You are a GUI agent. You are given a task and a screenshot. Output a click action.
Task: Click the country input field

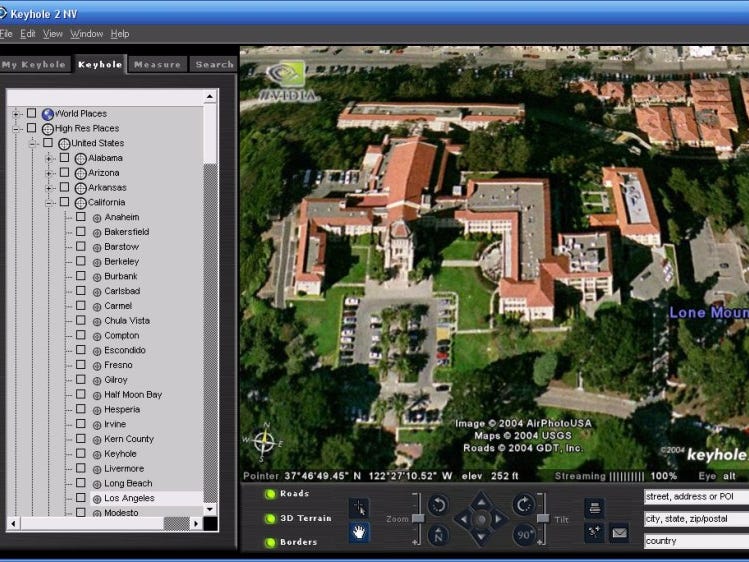[x=696, y=541]
